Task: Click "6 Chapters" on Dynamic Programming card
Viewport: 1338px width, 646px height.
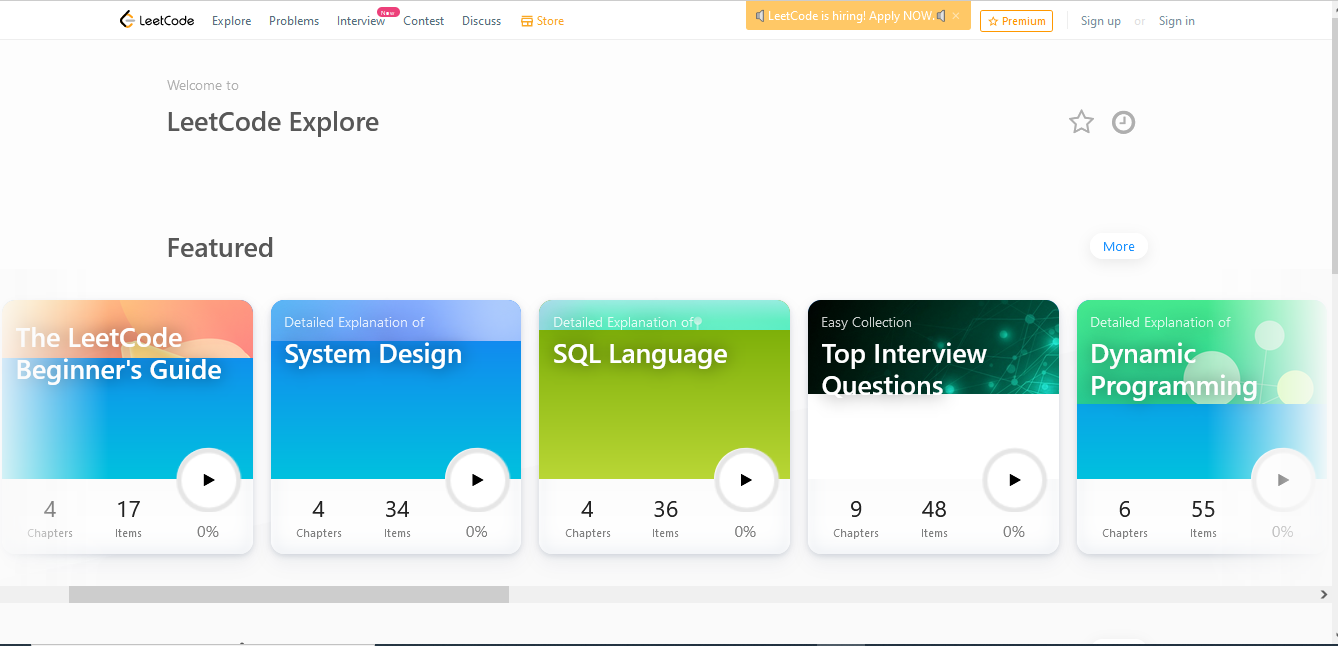Action: [1125, 518]
